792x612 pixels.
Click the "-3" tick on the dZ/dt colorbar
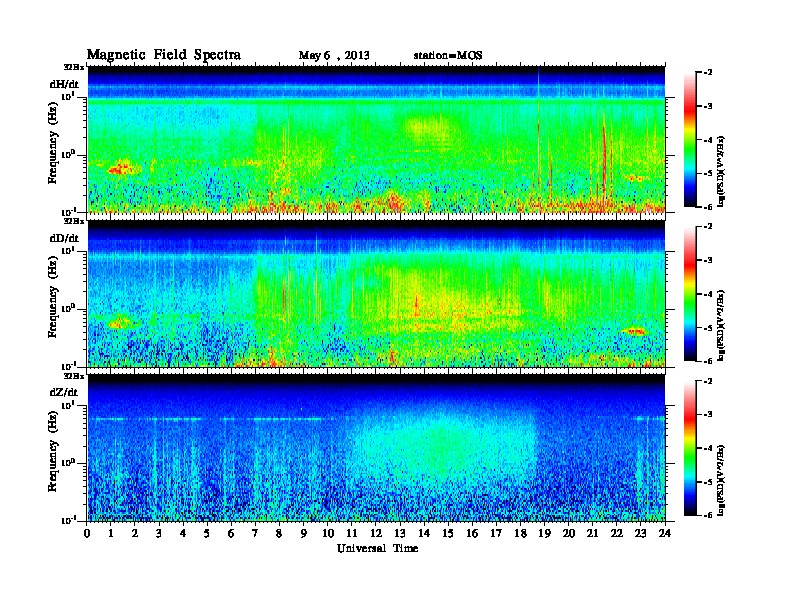[x=708, y=414]
